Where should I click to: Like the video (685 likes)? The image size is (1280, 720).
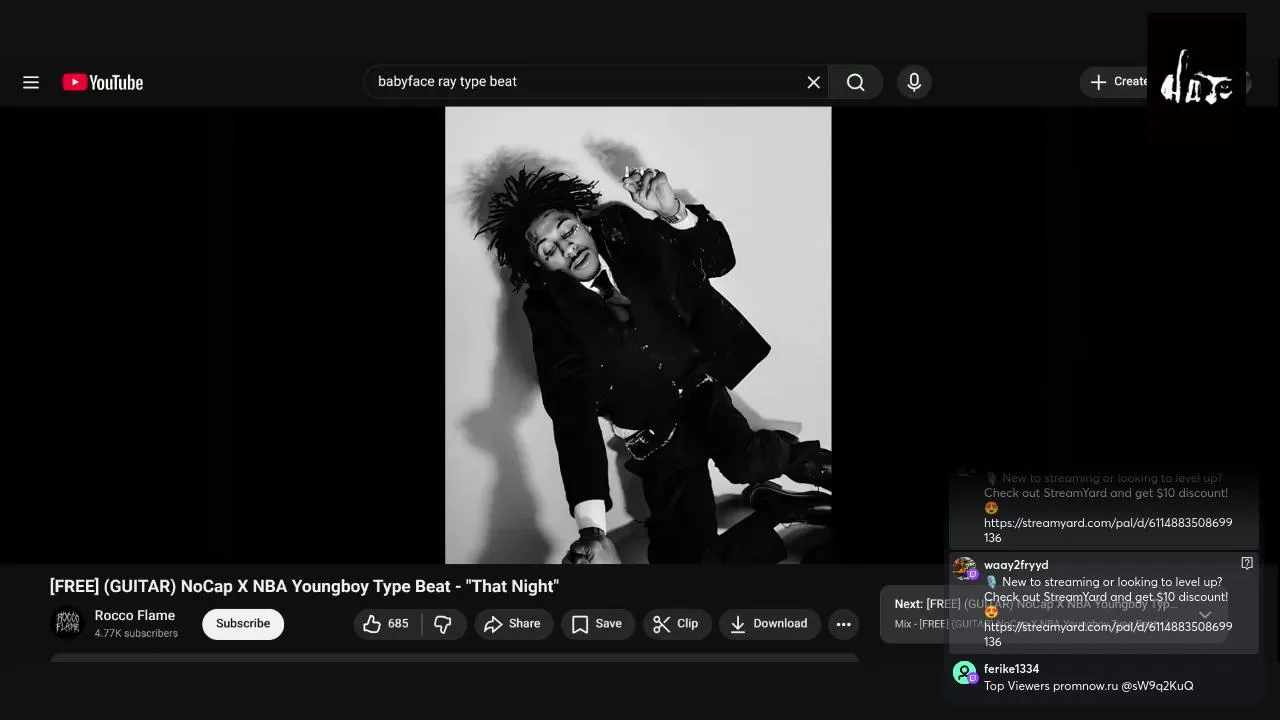(386, 624)
